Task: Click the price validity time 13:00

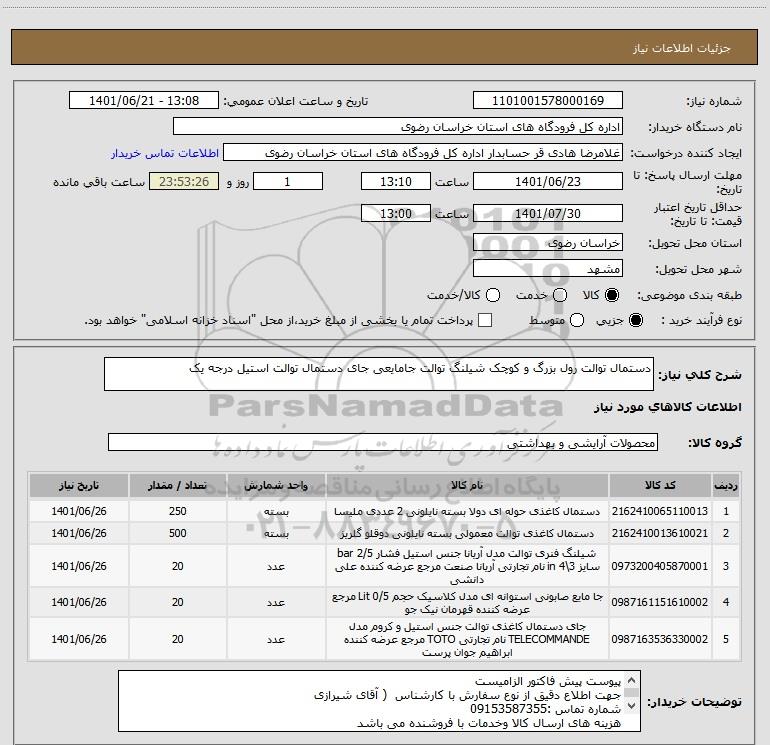Action: coord(396,213)
